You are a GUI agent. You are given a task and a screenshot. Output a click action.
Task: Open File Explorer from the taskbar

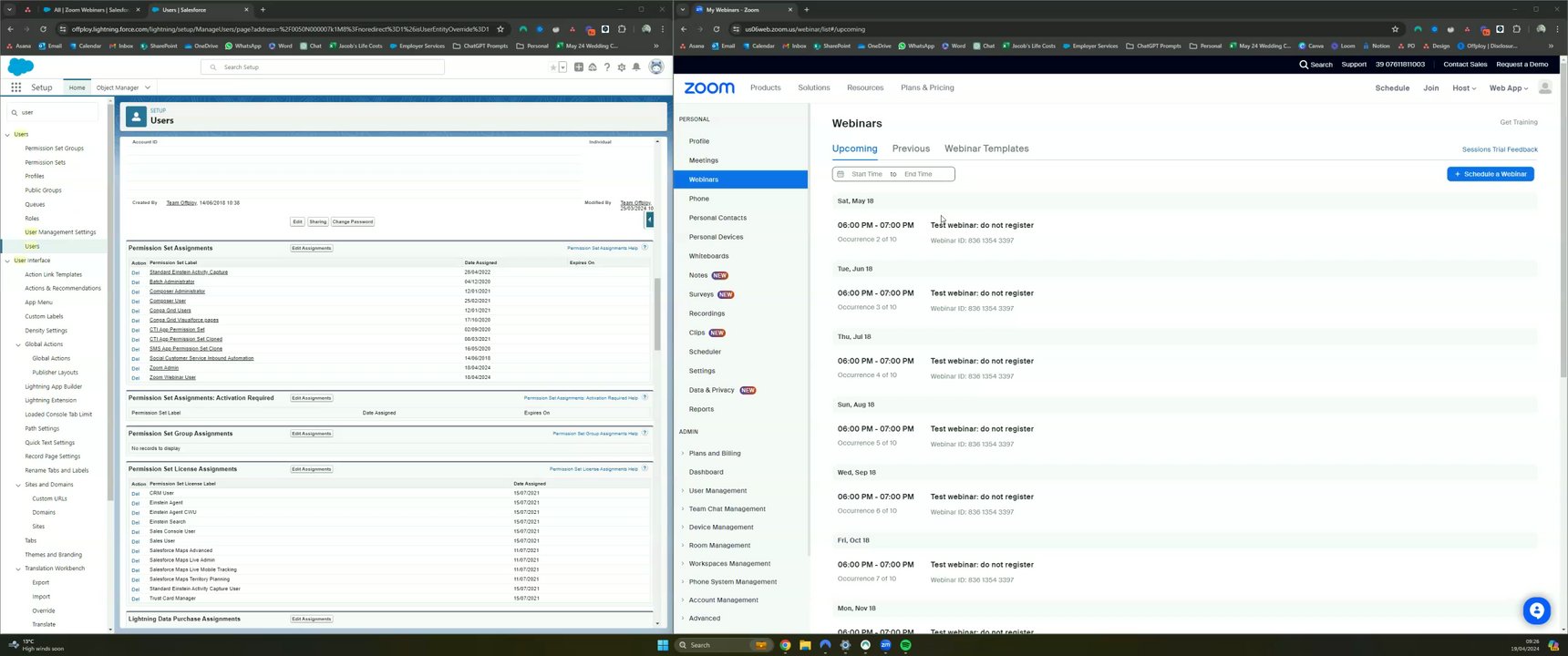click(805, 645)
